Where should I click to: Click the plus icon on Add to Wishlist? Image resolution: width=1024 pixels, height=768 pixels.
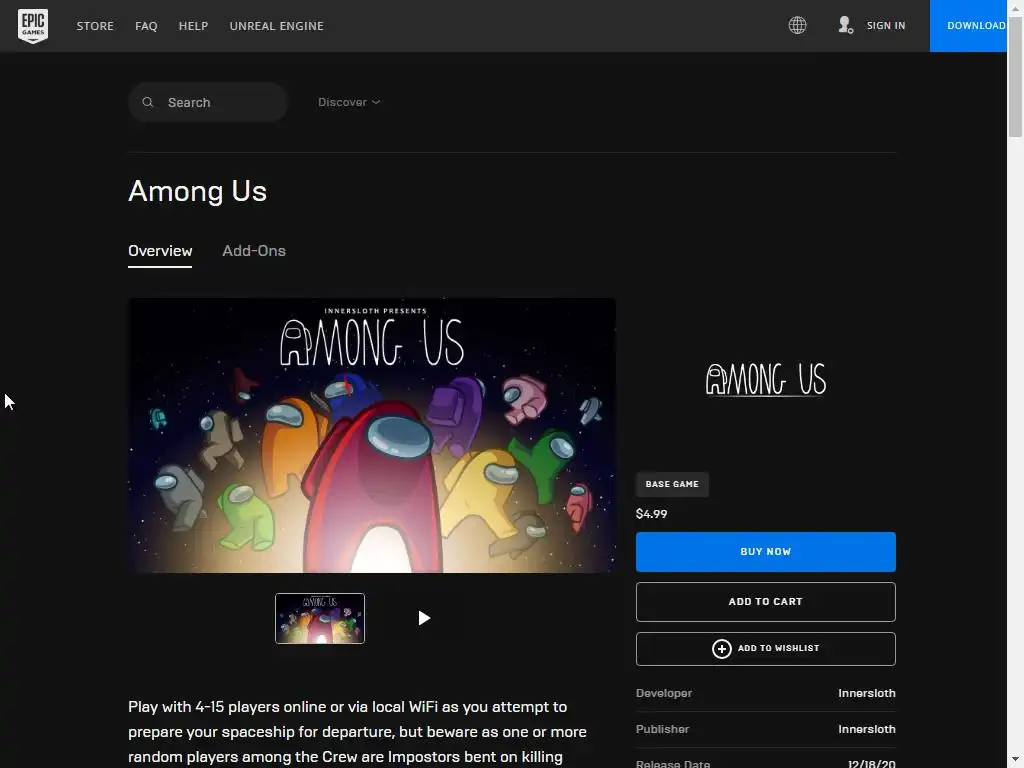(721, 648)
